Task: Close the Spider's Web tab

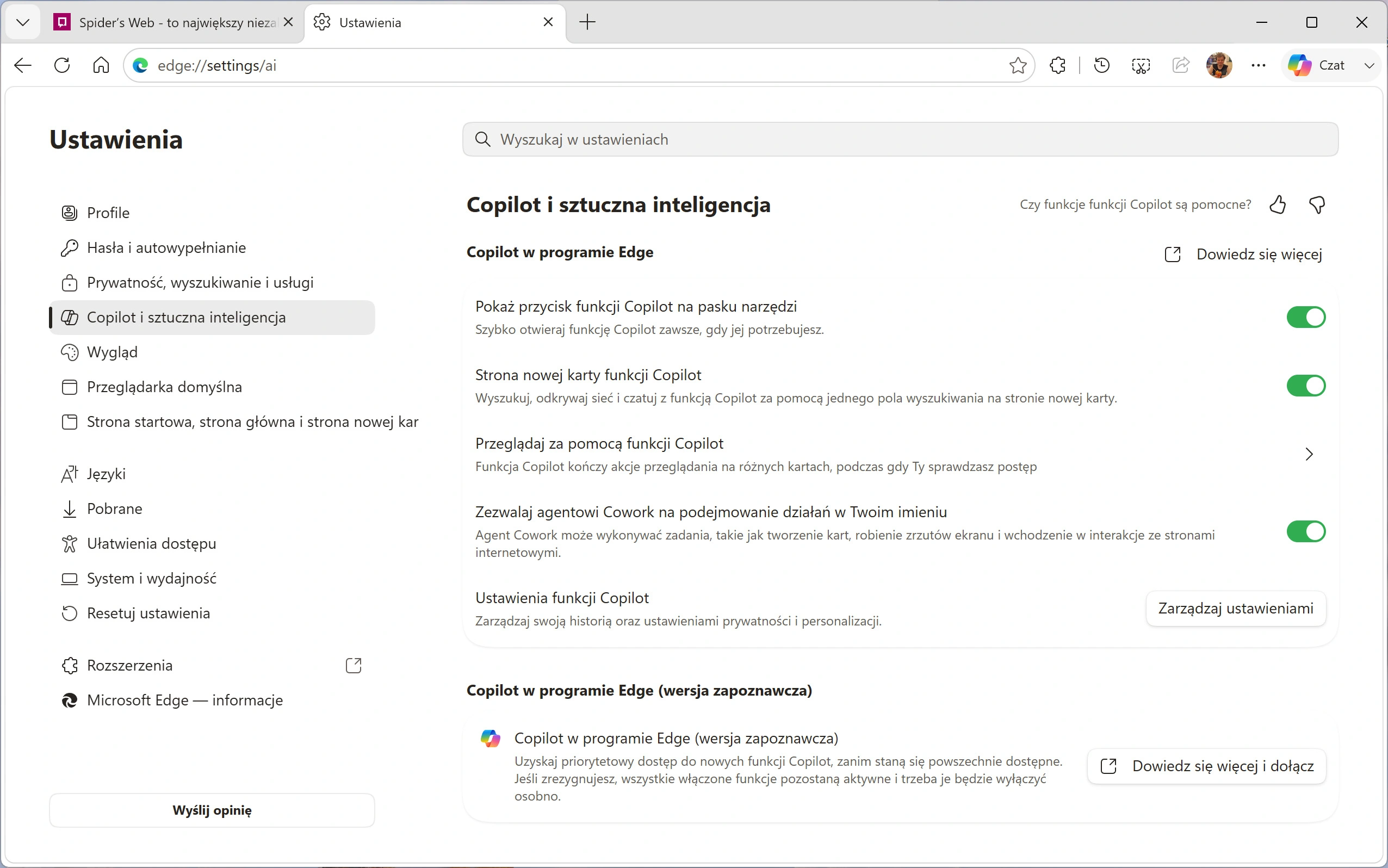Action: [289, 22]
